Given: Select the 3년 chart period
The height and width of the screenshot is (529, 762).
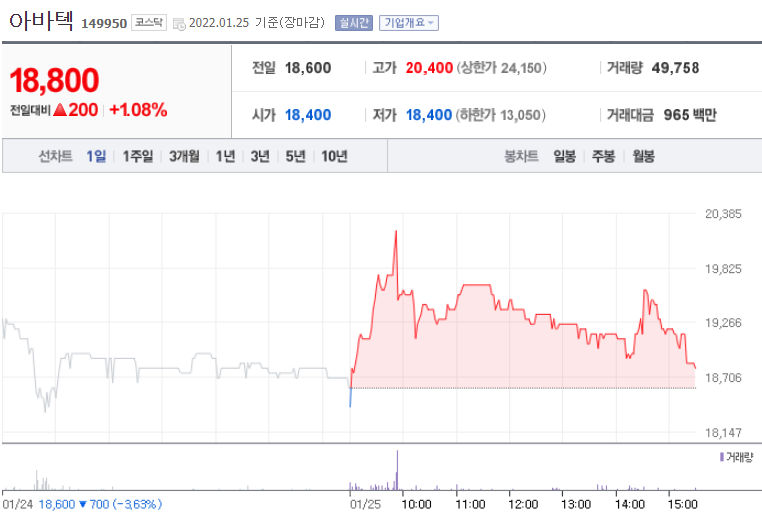Looking at the screenshot, I should click(260, 156).
